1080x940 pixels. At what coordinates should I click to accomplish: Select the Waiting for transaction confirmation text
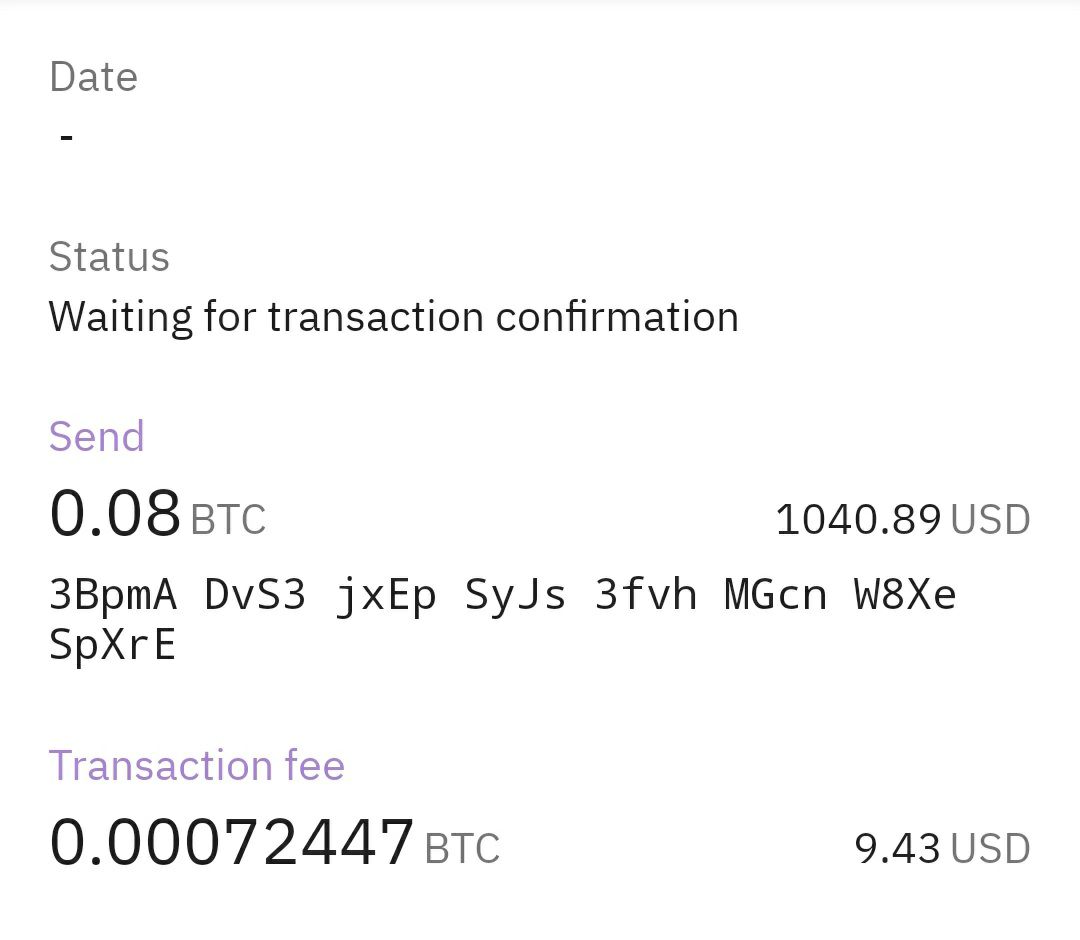[x=393, y=317]
